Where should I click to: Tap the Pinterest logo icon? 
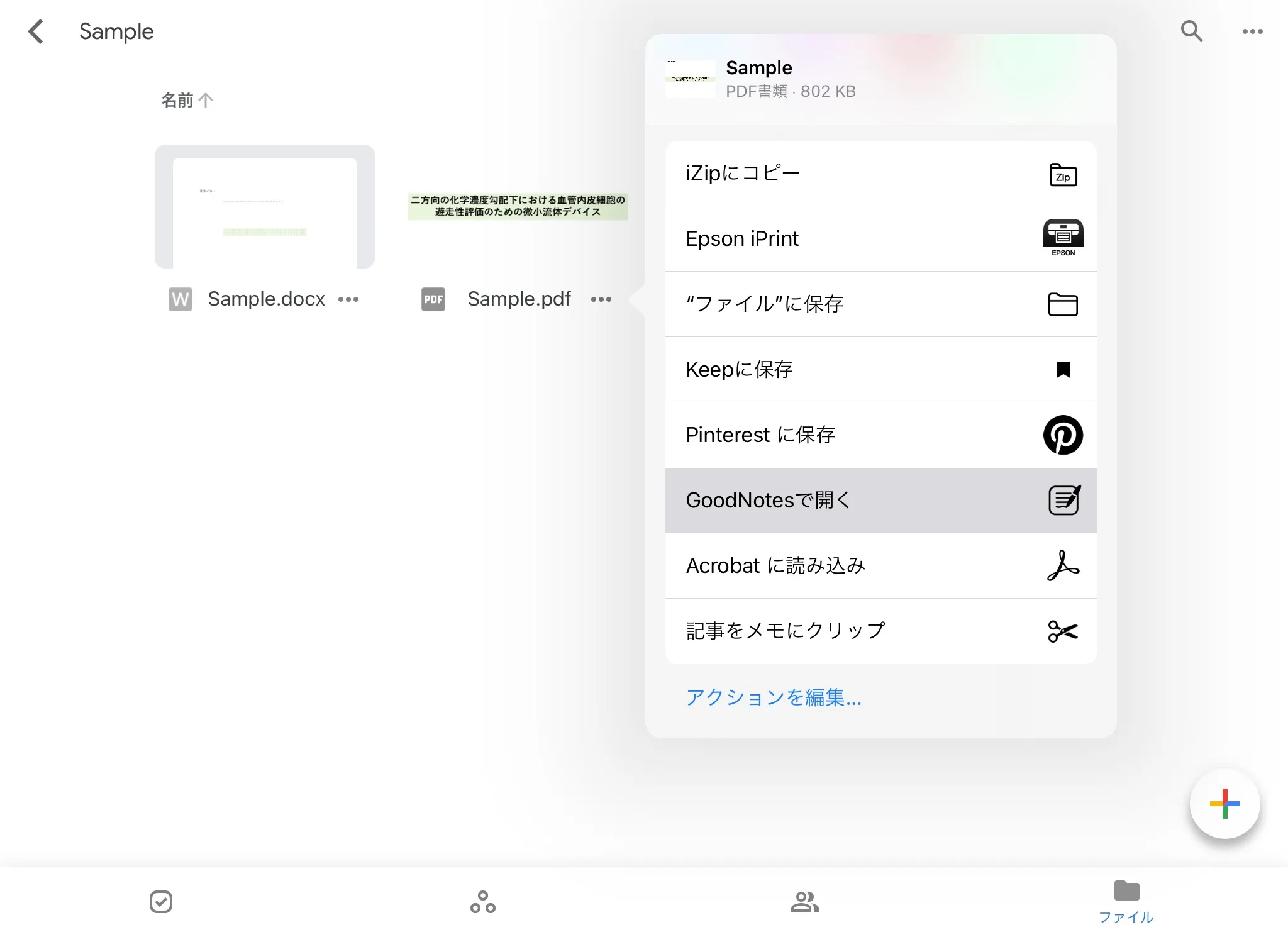point(1063,435)
